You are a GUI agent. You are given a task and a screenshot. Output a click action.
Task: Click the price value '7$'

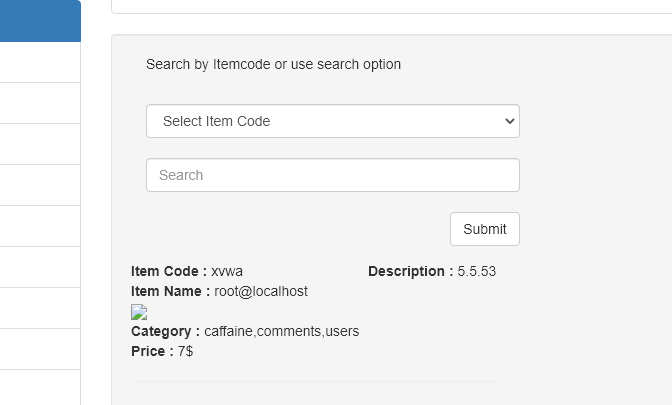coord(186,351)
